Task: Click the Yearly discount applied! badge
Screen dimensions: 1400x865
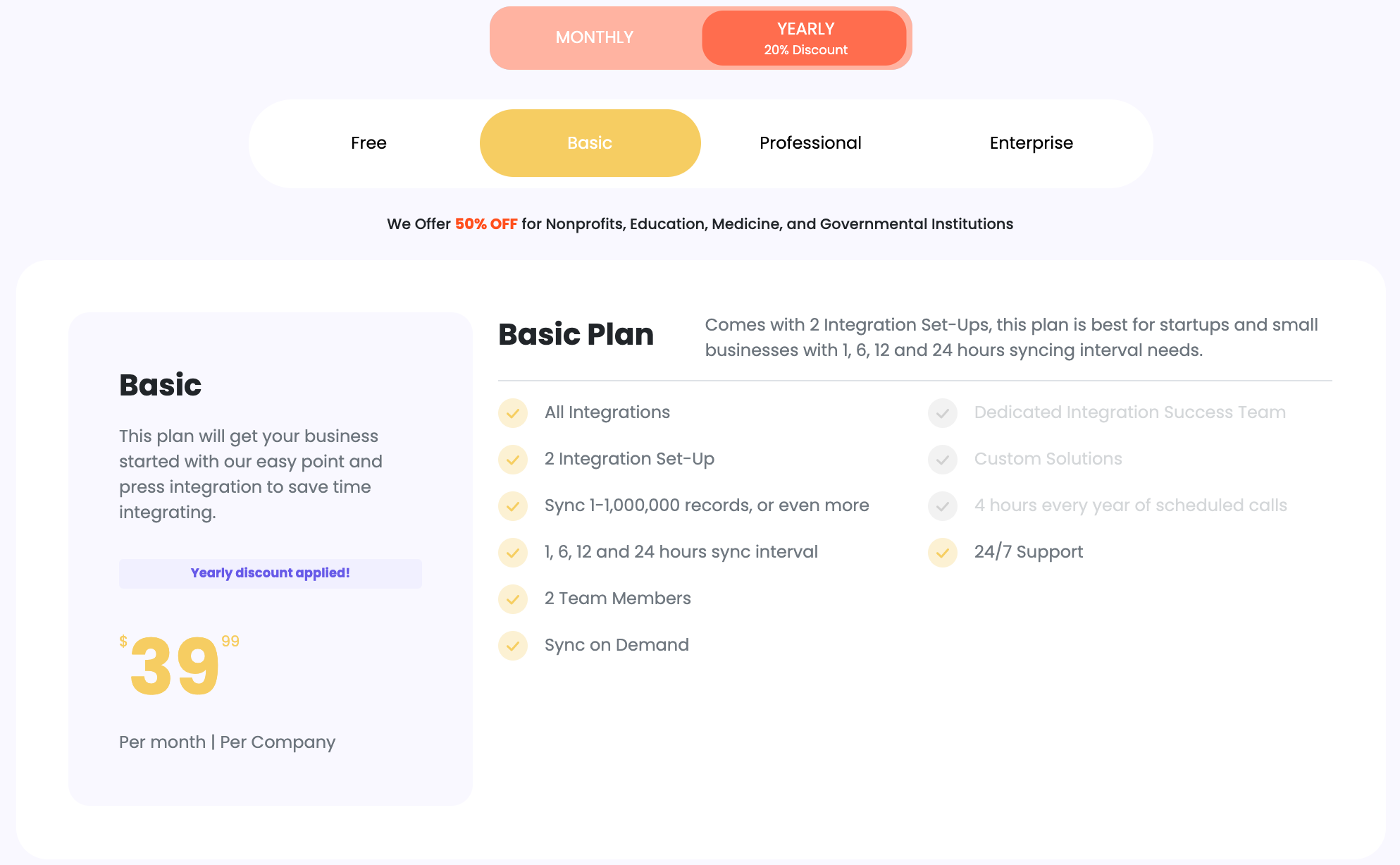Action: [271, 573]
